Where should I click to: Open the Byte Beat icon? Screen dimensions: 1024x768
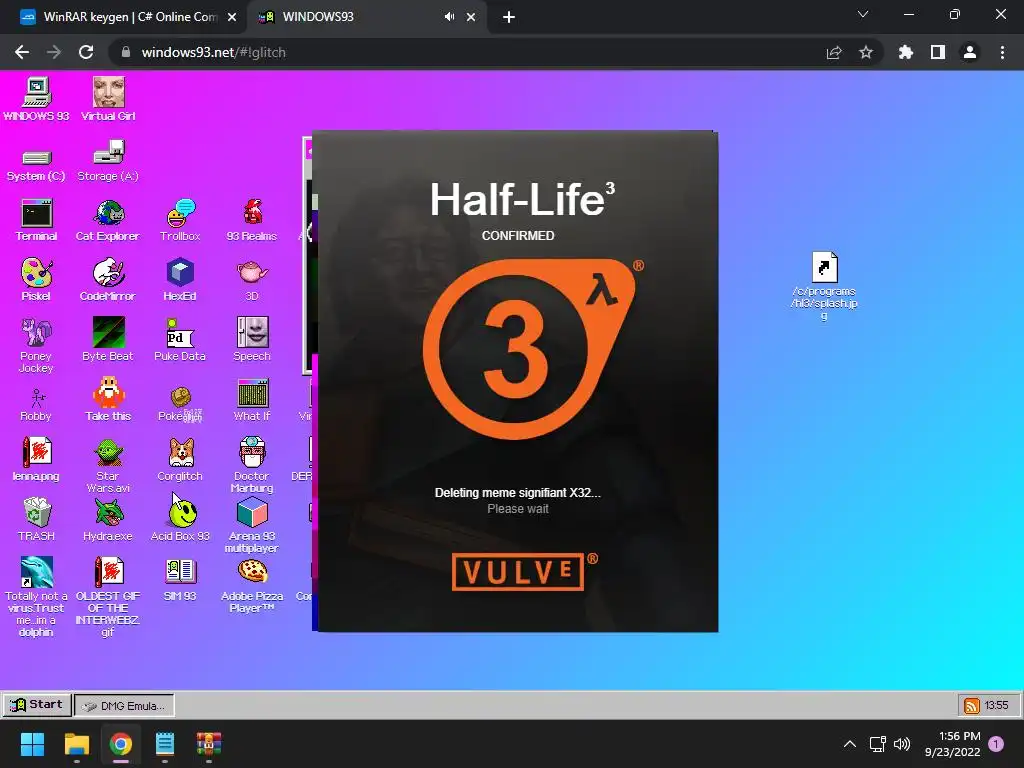(x=108, y=340)
